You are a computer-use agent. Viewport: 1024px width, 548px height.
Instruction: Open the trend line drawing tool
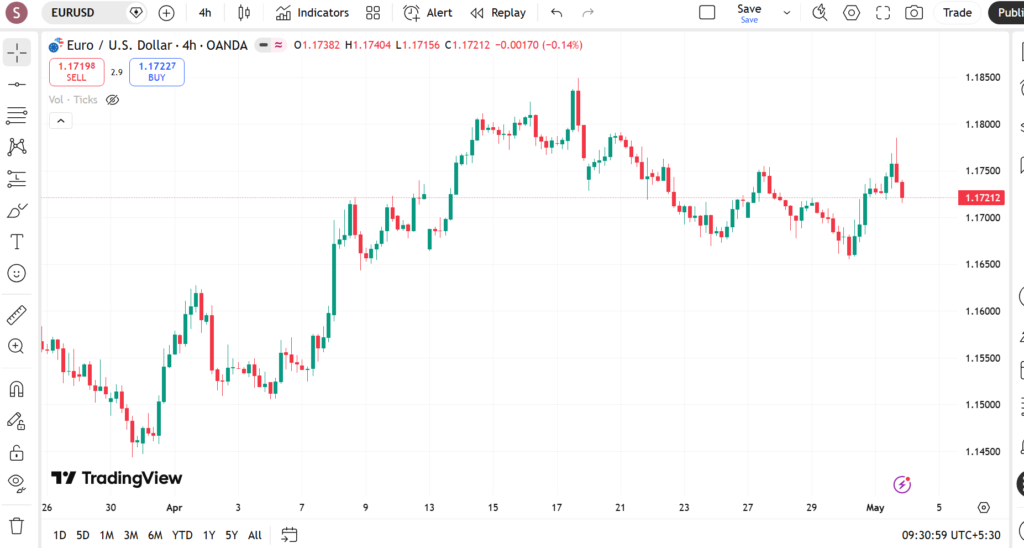point(17,84)
